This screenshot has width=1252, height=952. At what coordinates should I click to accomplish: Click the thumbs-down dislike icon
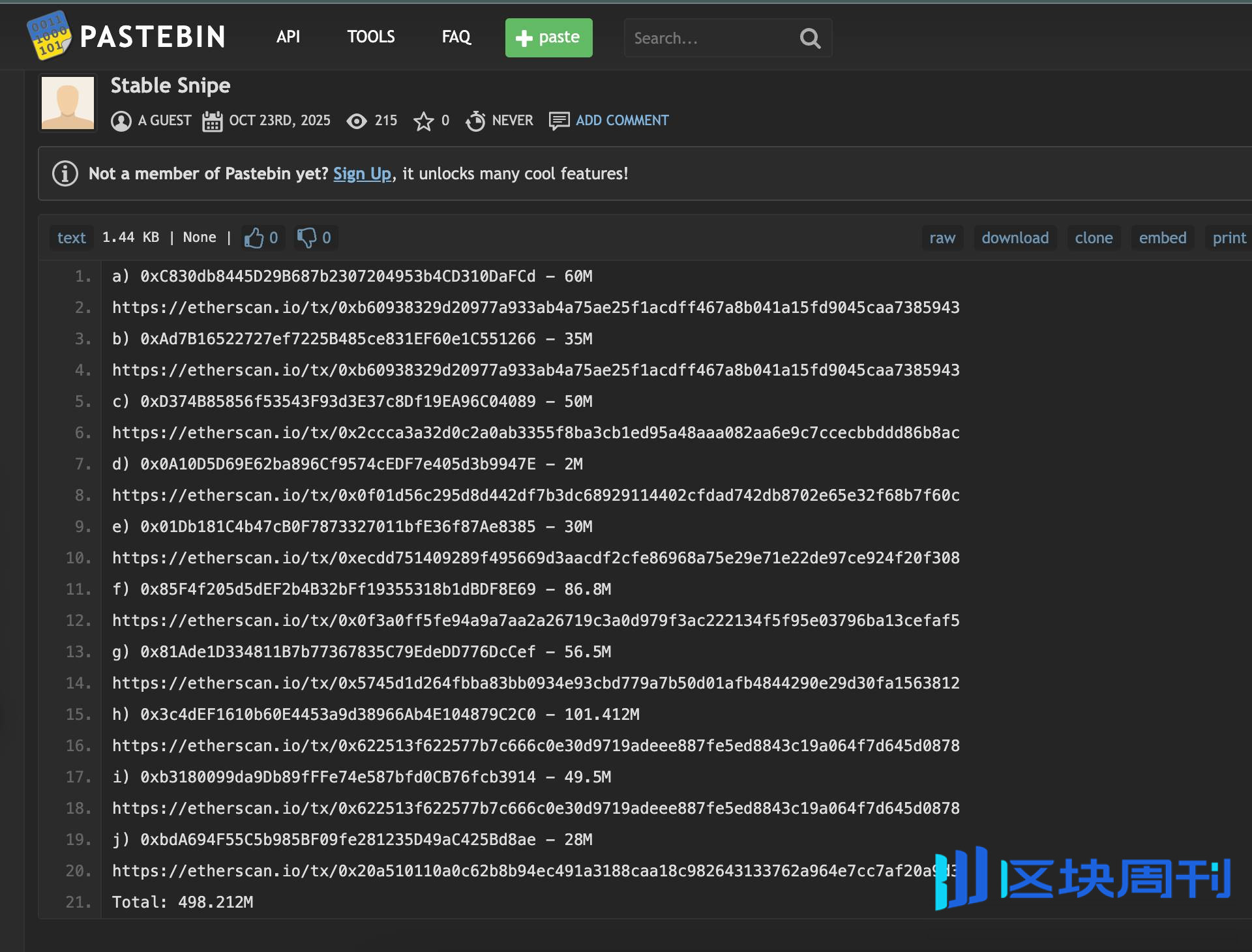click(306, 237)
